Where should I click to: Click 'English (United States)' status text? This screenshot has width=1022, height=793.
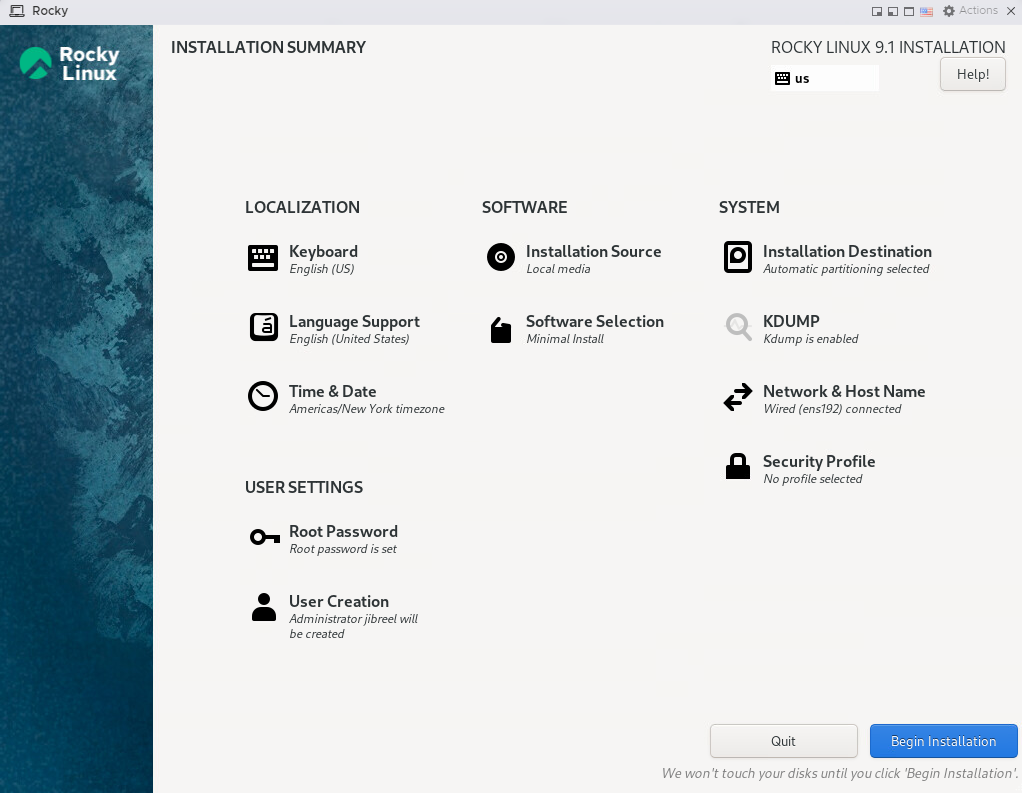tap(349, 339)
